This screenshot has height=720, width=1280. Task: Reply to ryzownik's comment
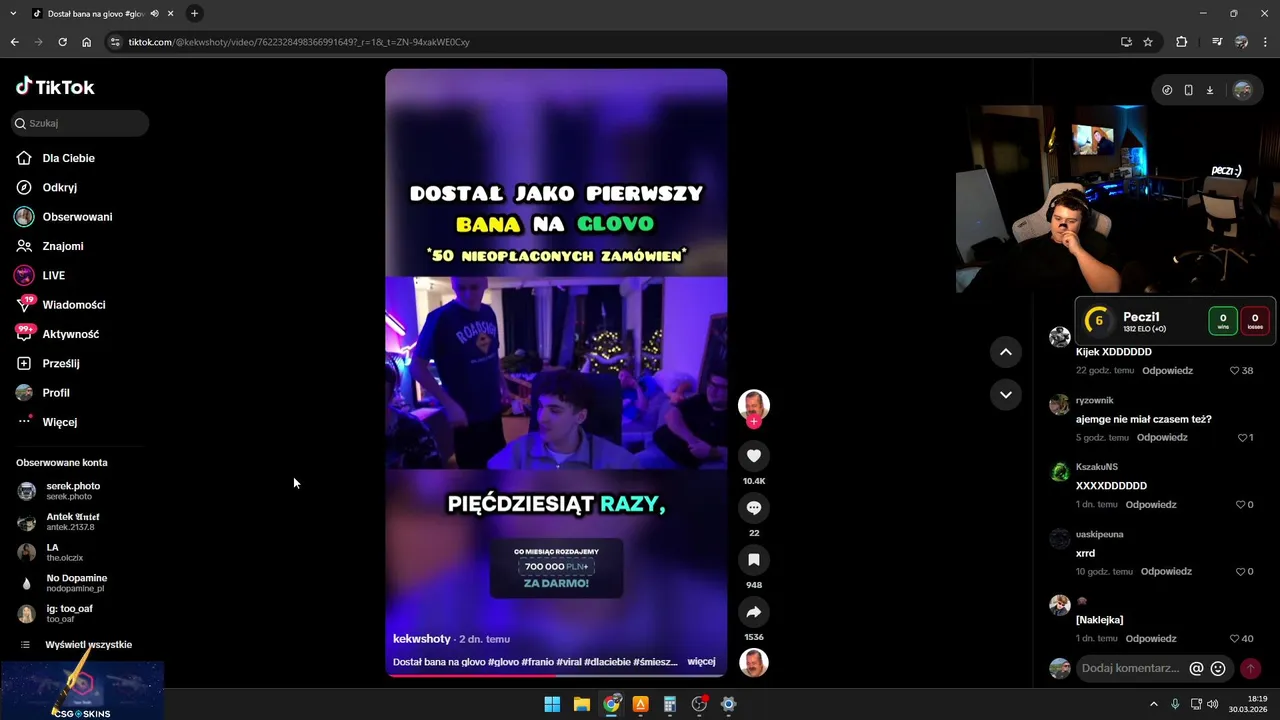[1162, 437]
